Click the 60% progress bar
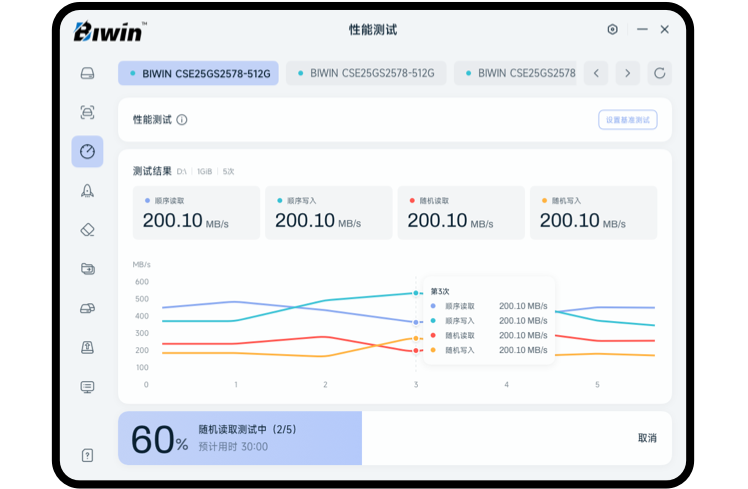Viewport: 748px width, 489px height. (240, 438)
